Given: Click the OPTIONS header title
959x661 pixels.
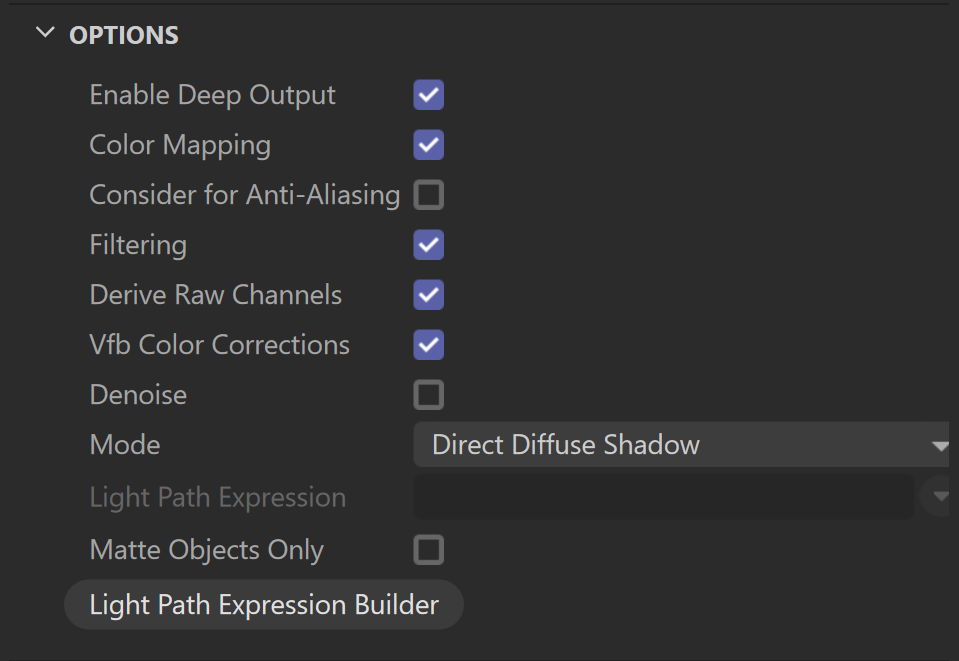Looking at the screenshot, I should pos(124,35).
